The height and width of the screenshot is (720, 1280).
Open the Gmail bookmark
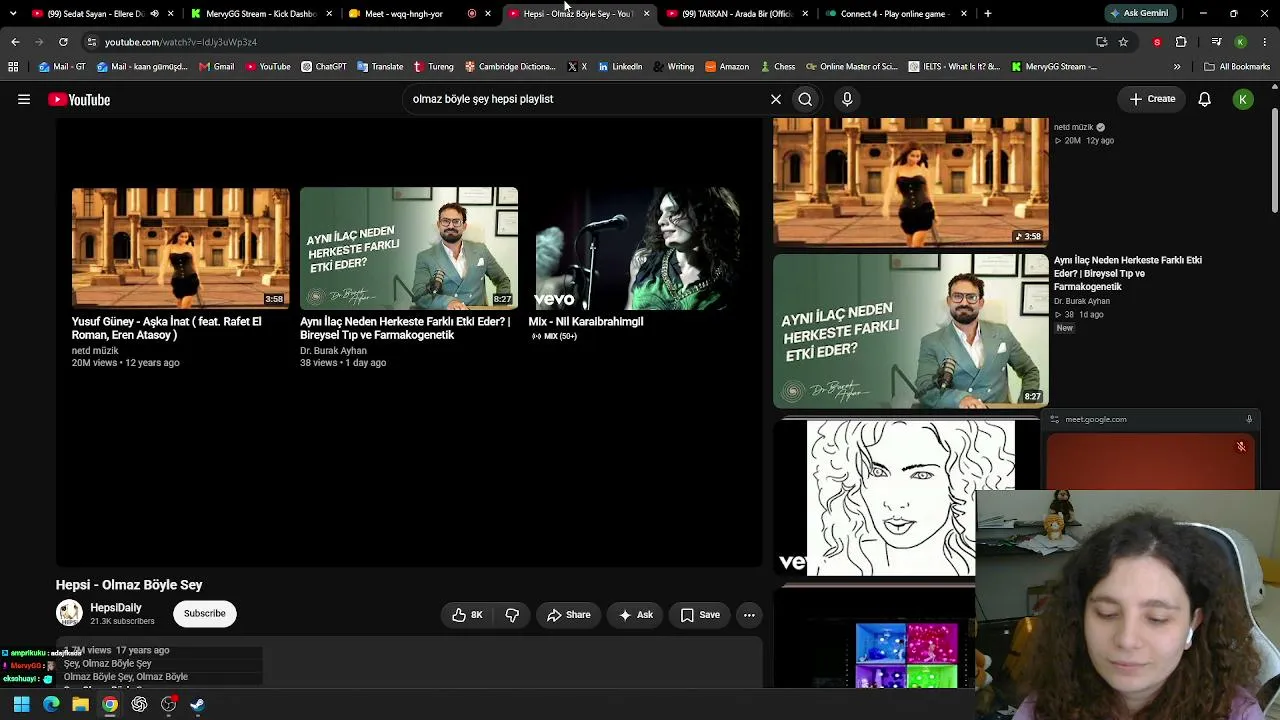(x=216, y=67)
